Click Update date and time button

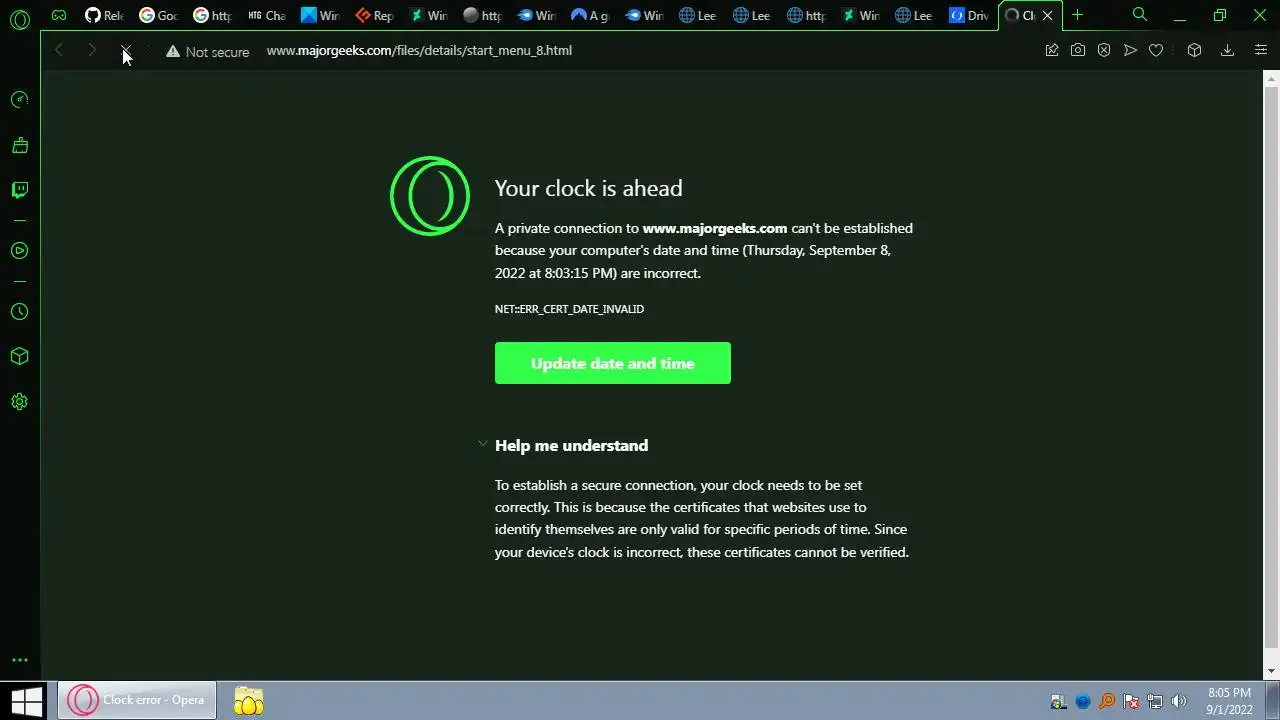click(x=613, y=363)
